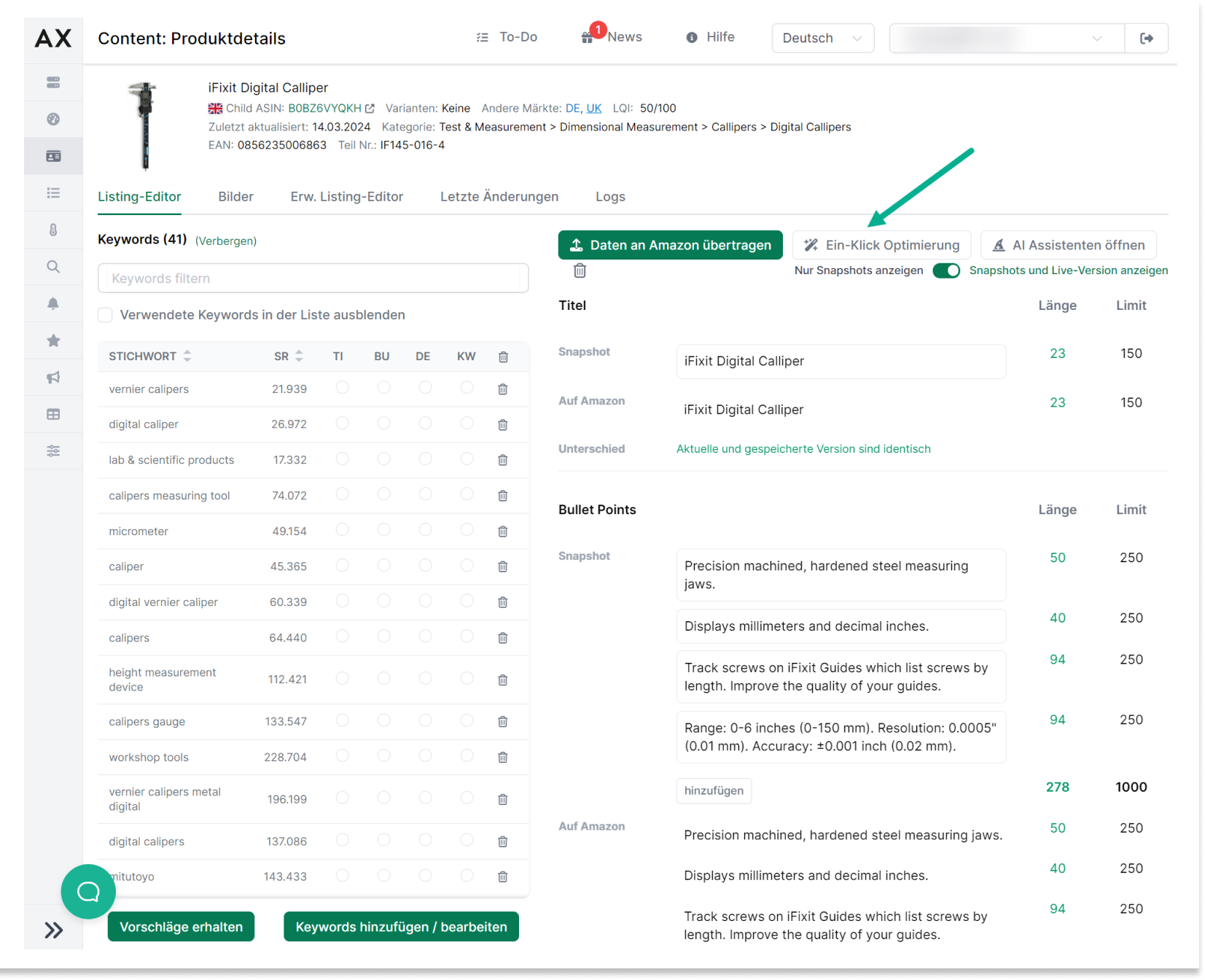1205x980 pixels.
Task: Expand the sidebar with double-chevron icon
Action: click(53, 930)
